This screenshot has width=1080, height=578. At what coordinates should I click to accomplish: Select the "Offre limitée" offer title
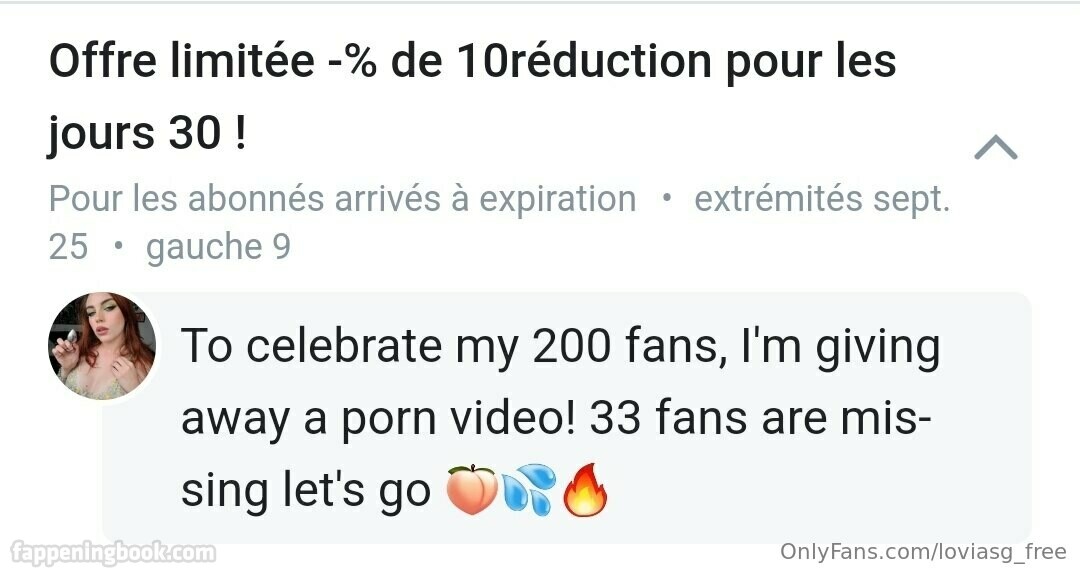tap(180, 62)
